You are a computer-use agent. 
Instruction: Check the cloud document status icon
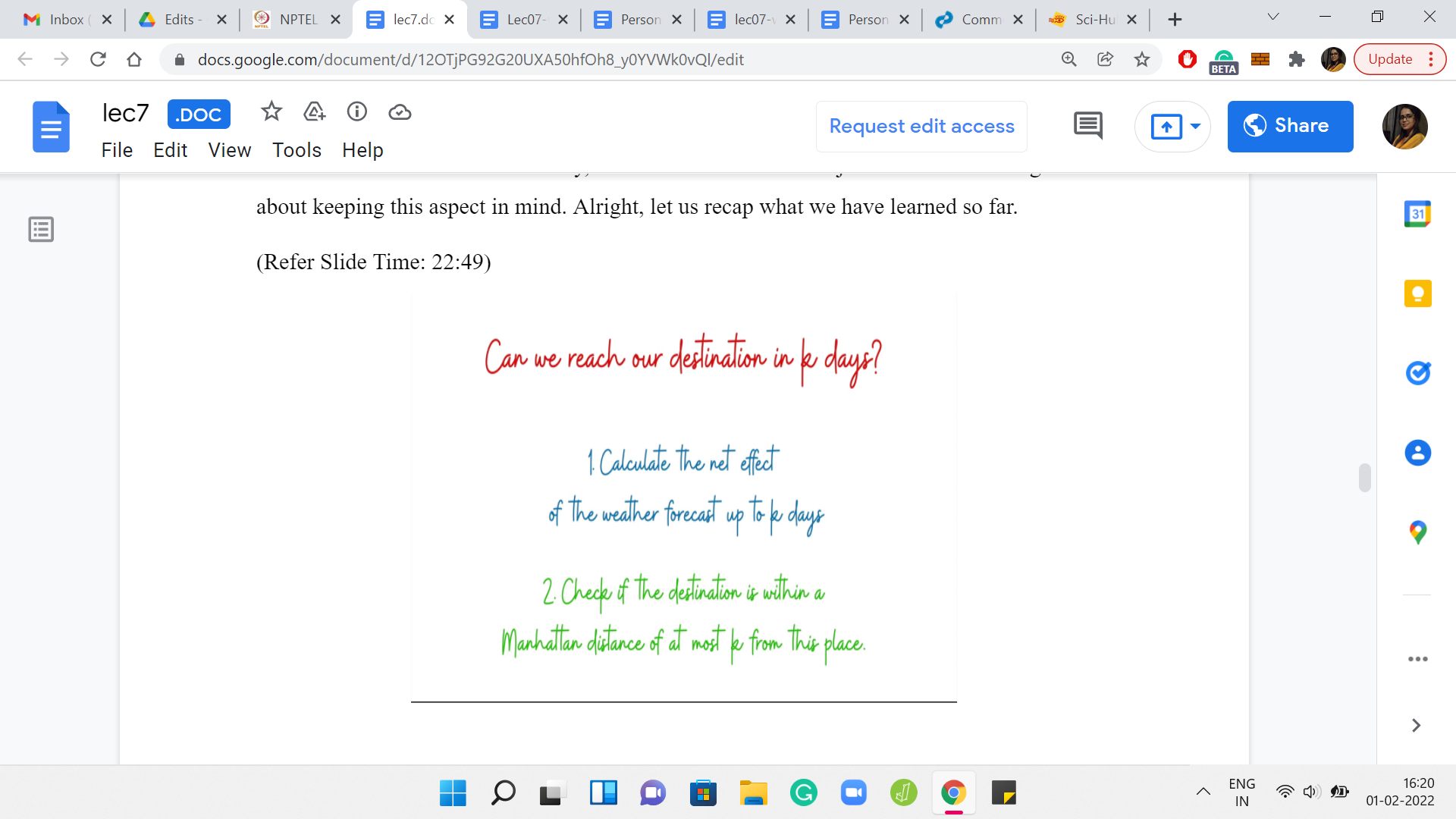pos(400,112)
